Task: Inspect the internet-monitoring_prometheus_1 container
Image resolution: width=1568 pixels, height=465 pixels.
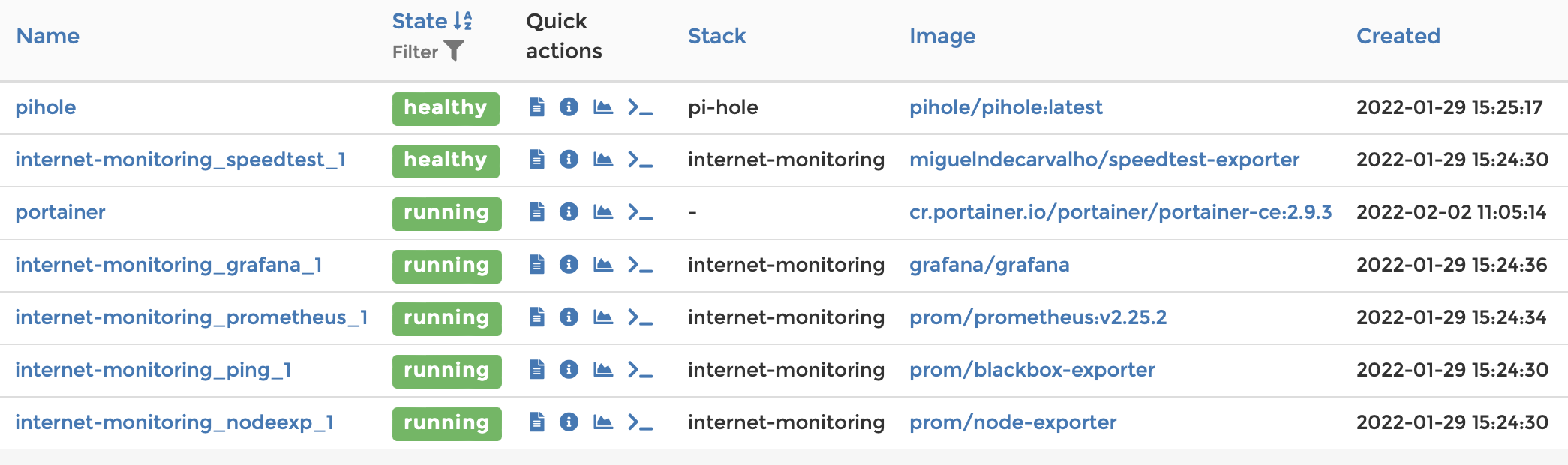Action: 569,317
